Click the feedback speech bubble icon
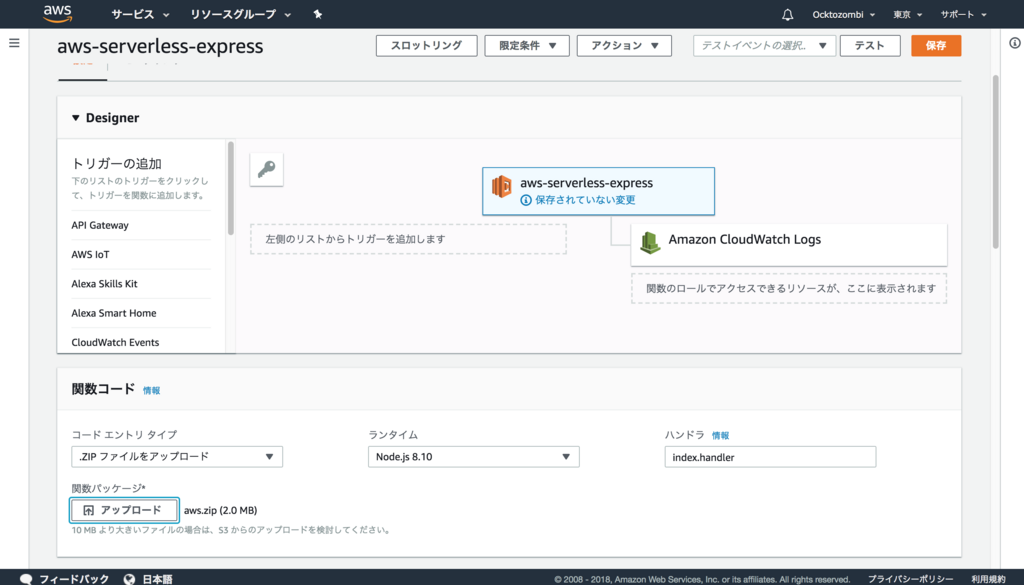This screenshot has width=1024, height=585. pyautogui.click(x=26, y=579)
